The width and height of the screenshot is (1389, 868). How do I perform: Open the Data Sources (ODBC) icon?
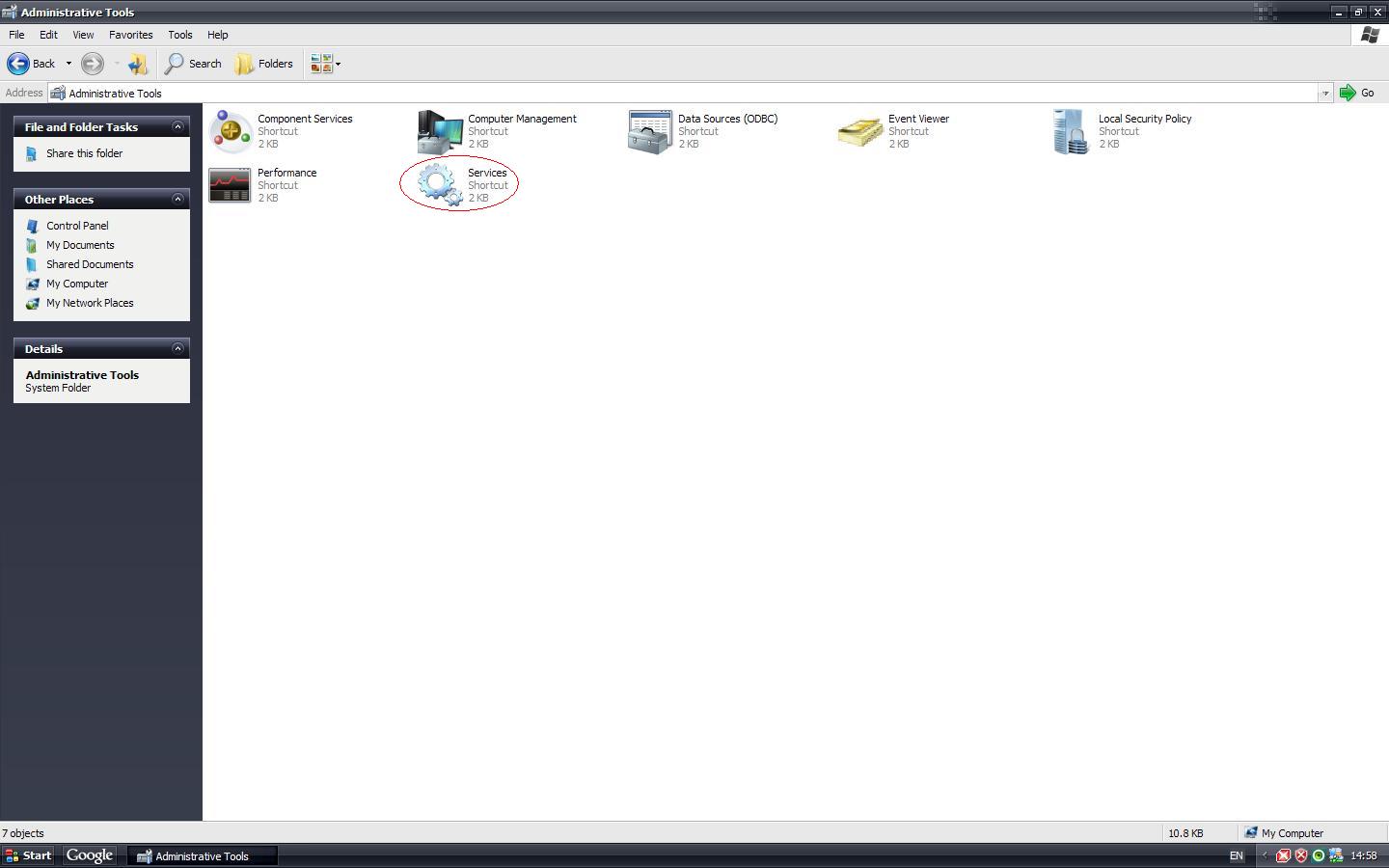tap(650, 131)
